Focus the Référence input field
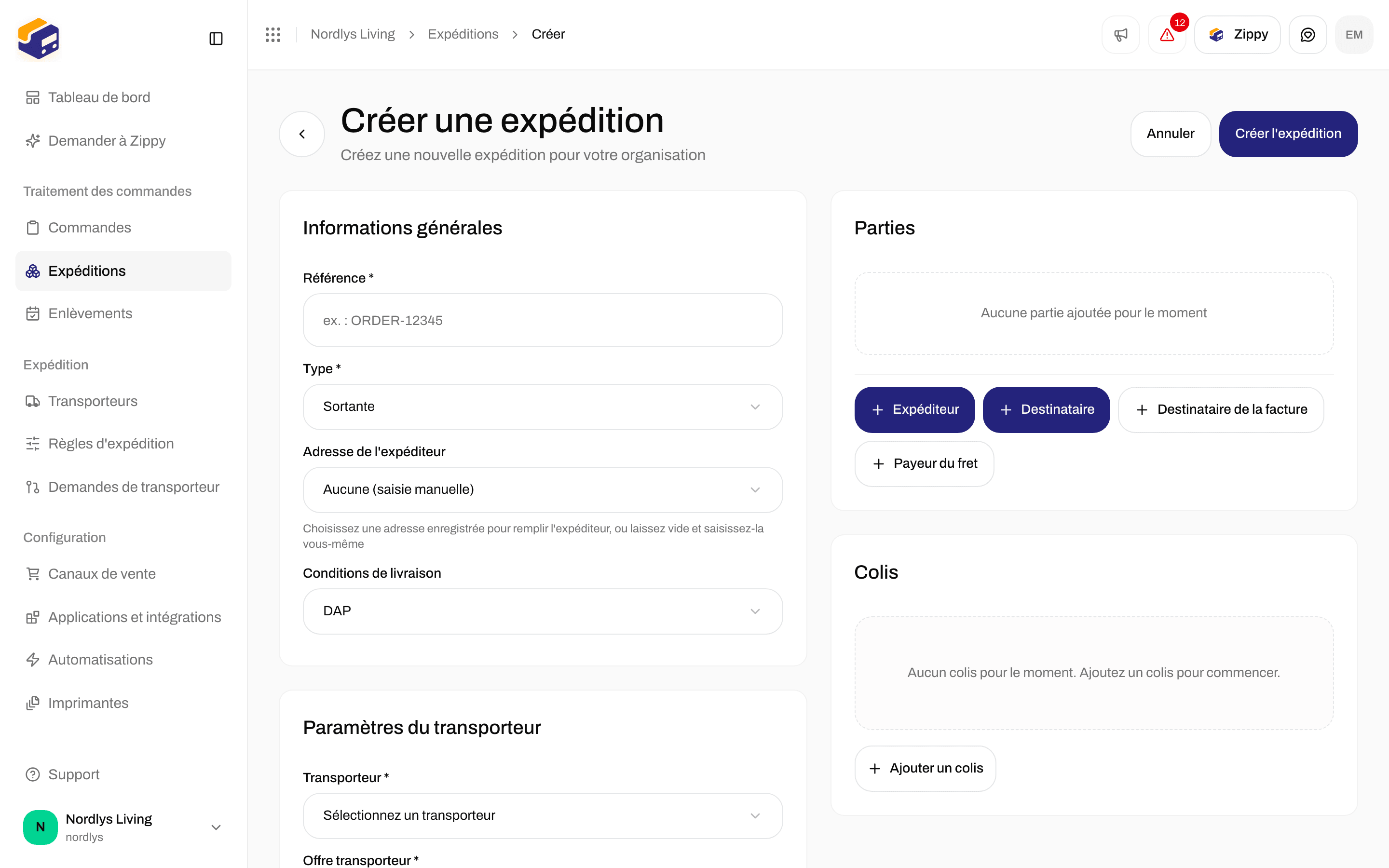 [x=543, y=320]
